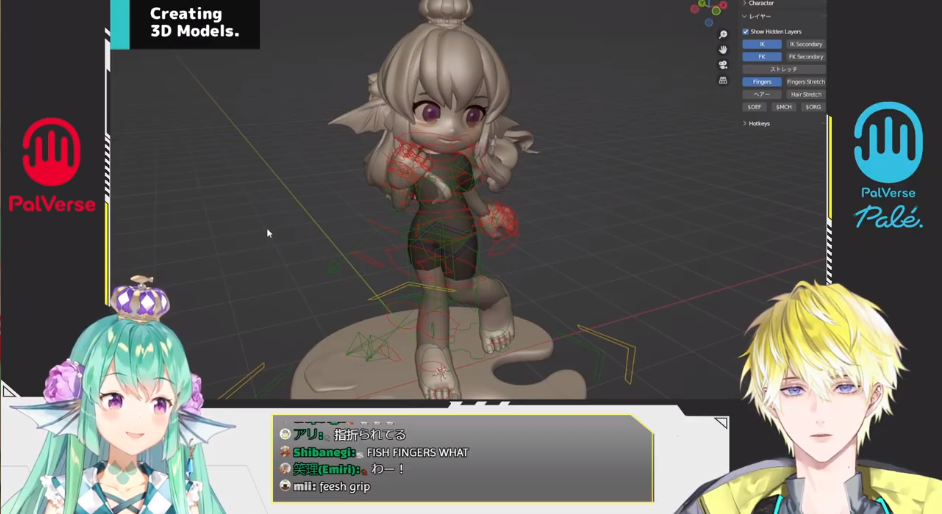942x514 pixels.
Task: Click the blue PalVerse Palé logo
Action: (x=889, y=165)
